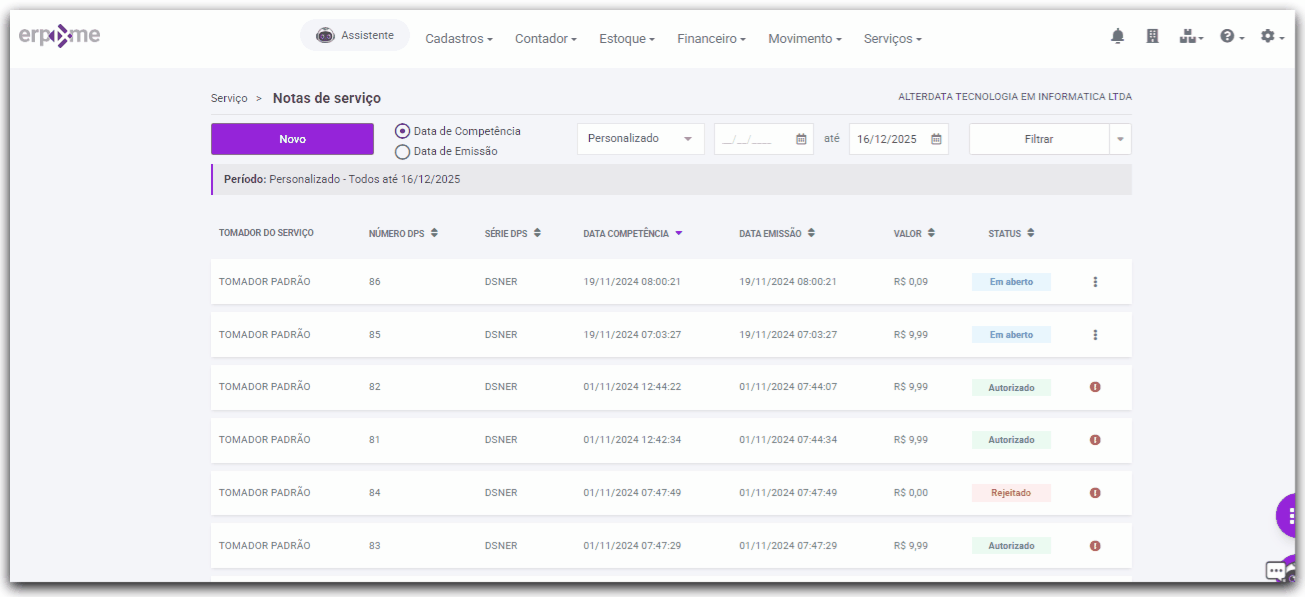Click the start date input field
1305x597 pixels.
click(x=752, y=139)
